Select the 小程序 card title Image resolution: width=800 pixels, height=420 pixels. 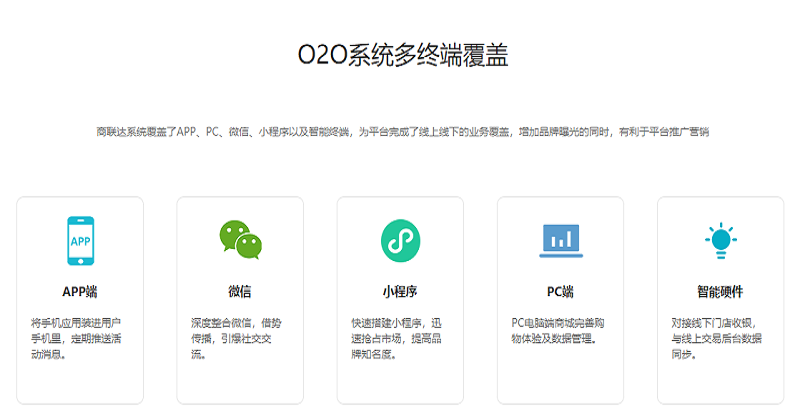click(400, 292)
